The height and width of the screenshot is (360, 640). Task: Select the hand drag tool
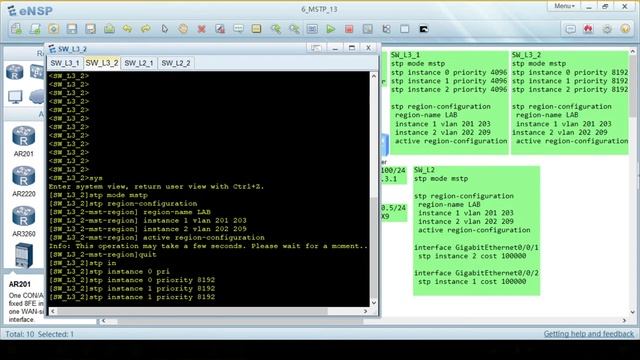coord(183,29)
